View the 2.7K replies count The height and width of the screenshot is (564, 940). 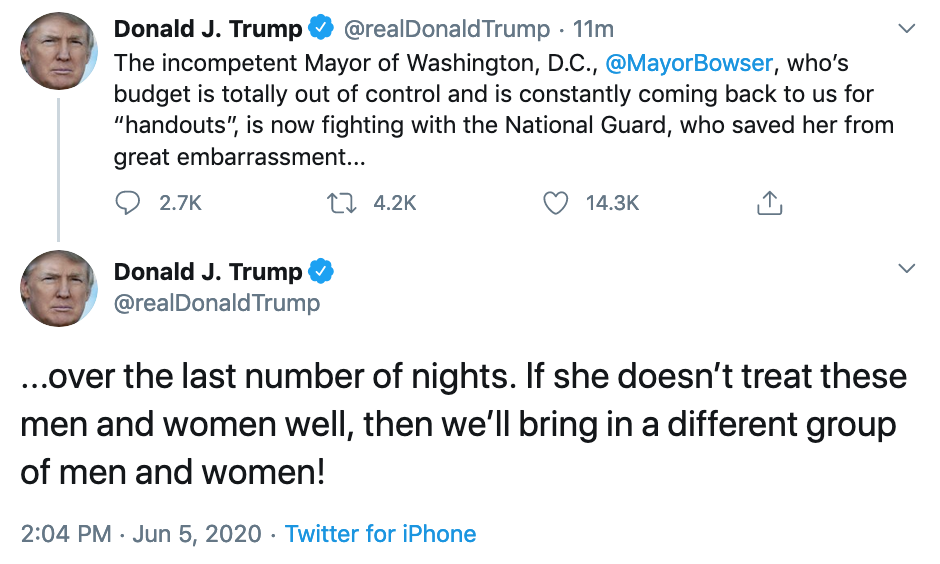180,203
